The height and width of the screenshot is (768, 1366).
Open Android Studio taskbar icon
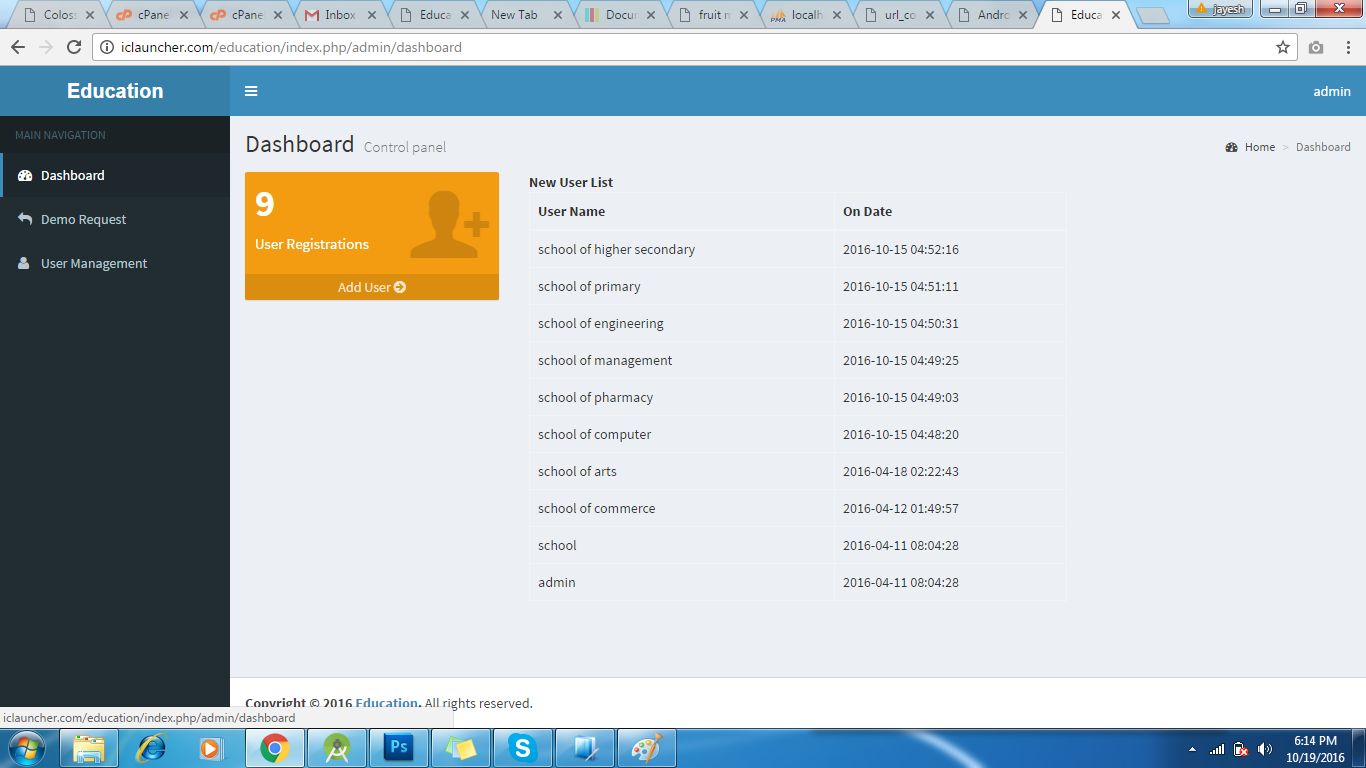[x=337, y=748]
